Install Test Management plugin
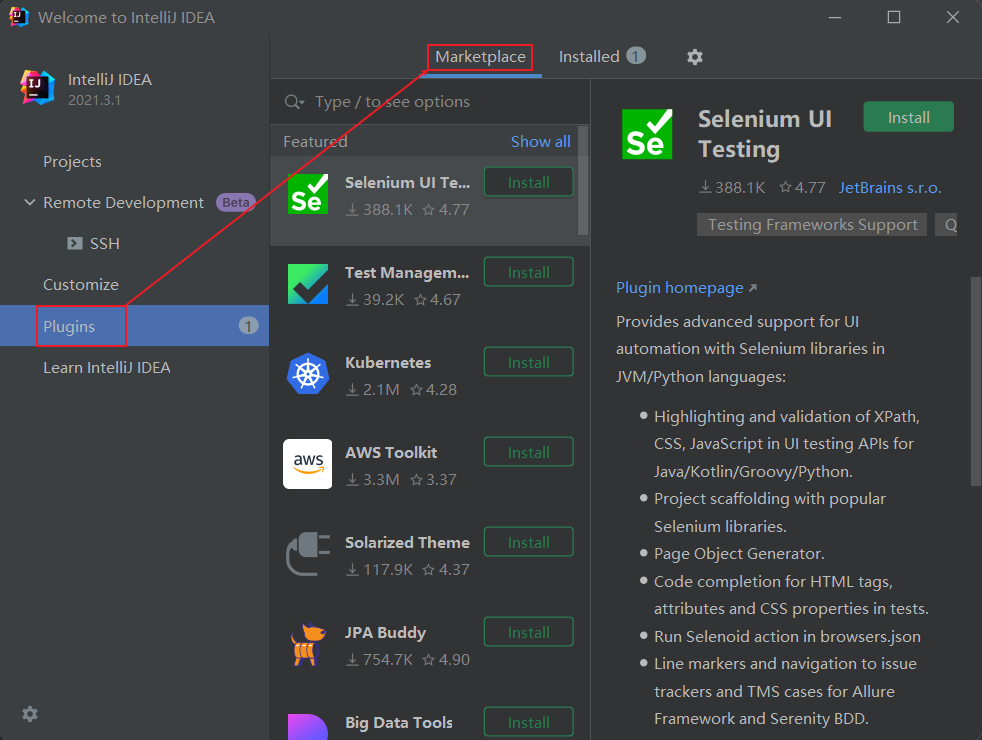The width and height of the screenshot is (982, 740). [x=529, y=272]
